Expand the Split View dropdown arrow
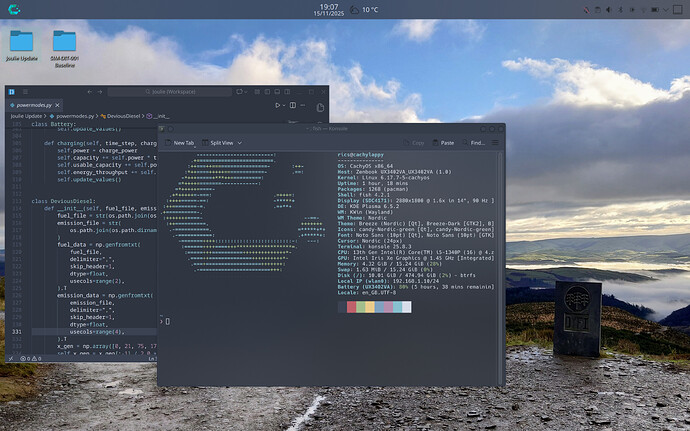This screenshot has width=690, height=431. [240, 143]
